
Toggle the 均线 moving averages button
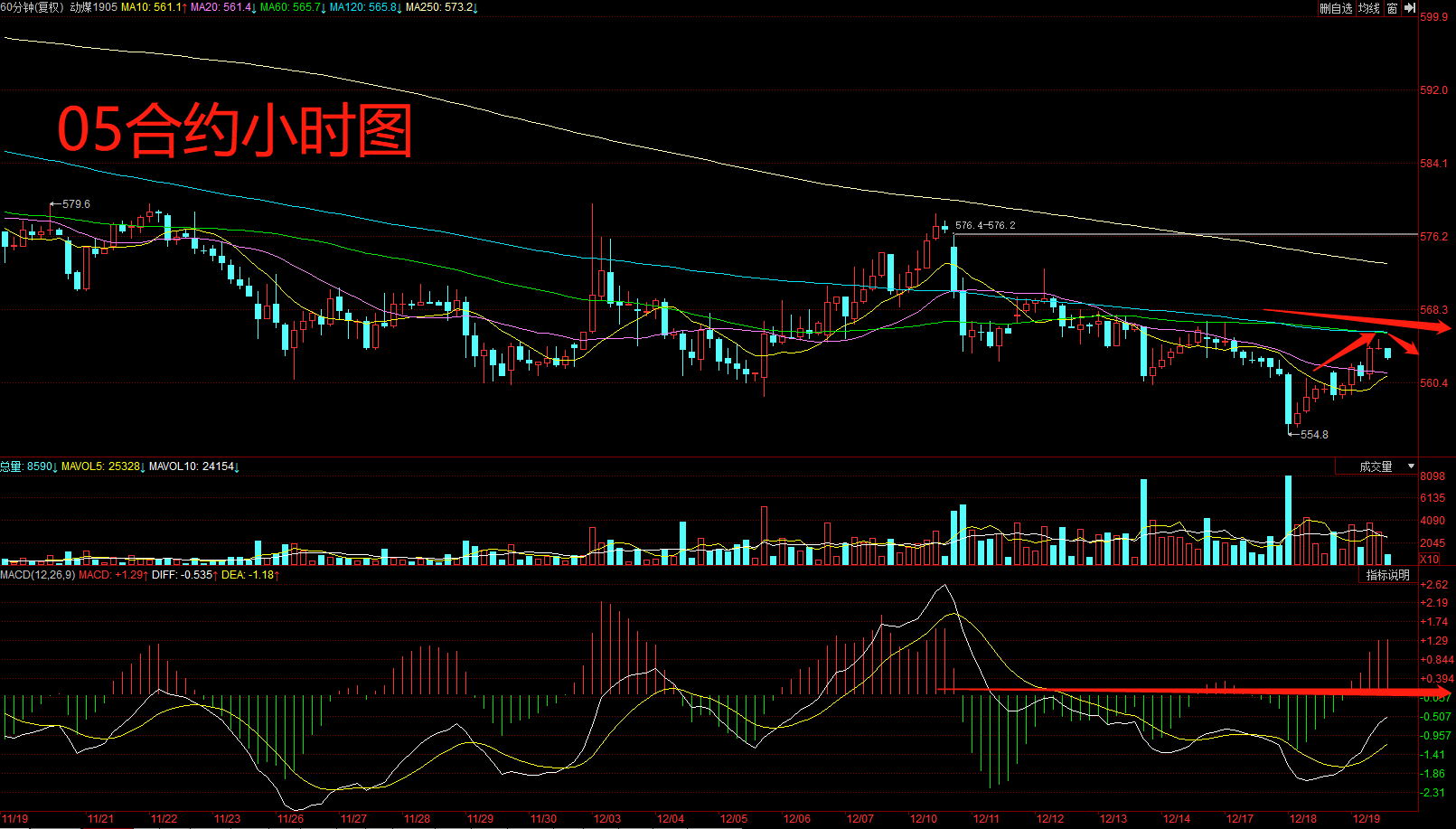click(x=1369, y=8)
